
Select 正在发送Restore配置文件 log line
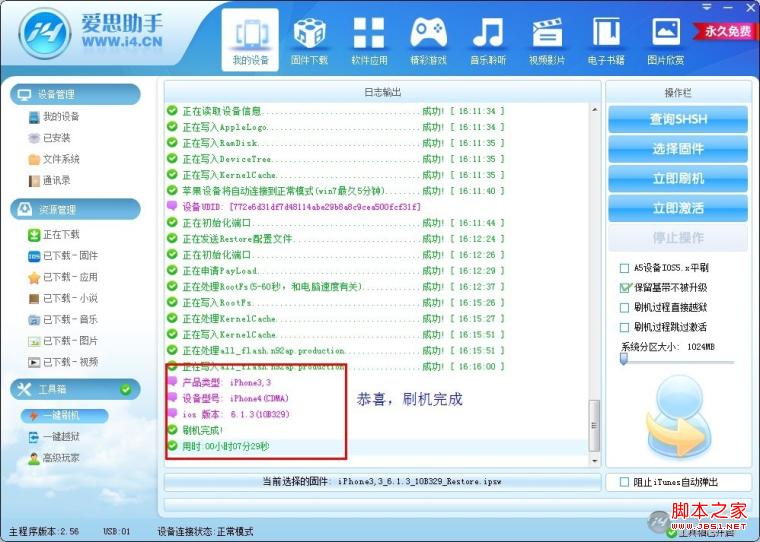335,239
